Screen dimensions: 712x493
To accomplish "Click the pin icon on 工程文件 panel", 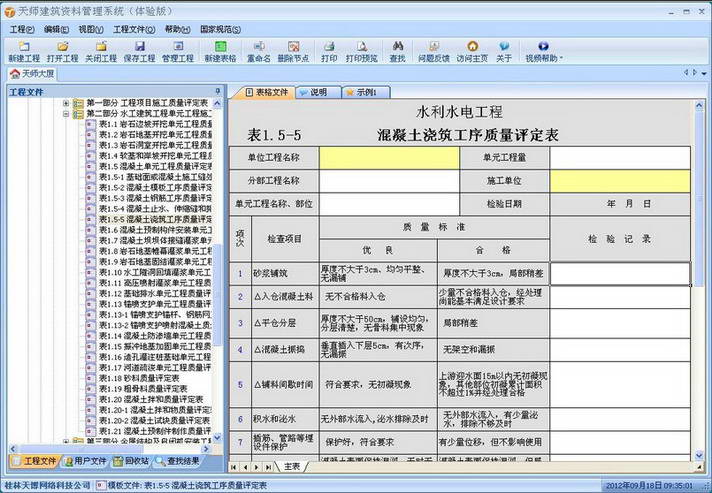I will tap(218, 91).
